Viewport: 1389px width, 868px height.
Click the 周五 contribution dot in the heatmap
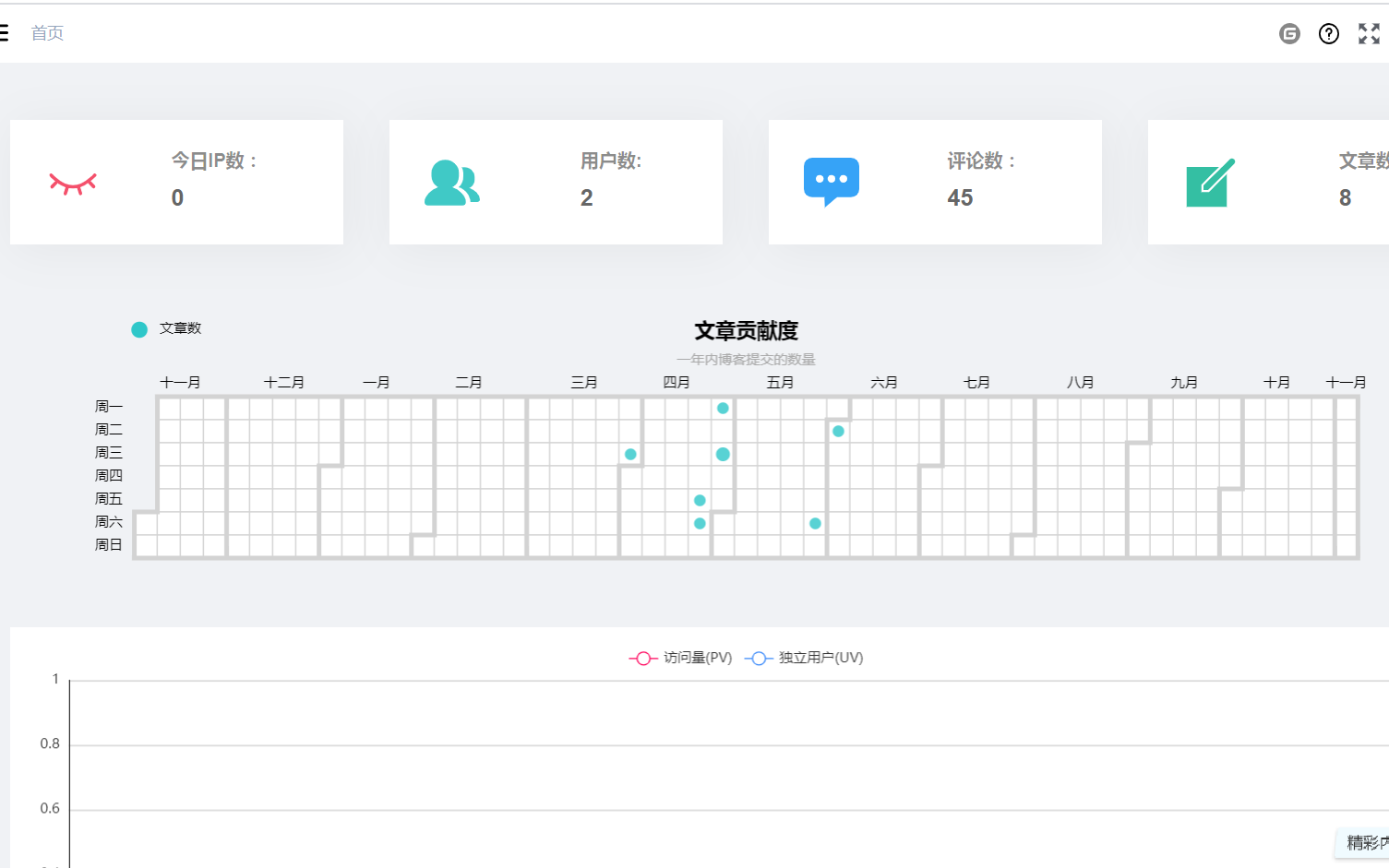700,500
